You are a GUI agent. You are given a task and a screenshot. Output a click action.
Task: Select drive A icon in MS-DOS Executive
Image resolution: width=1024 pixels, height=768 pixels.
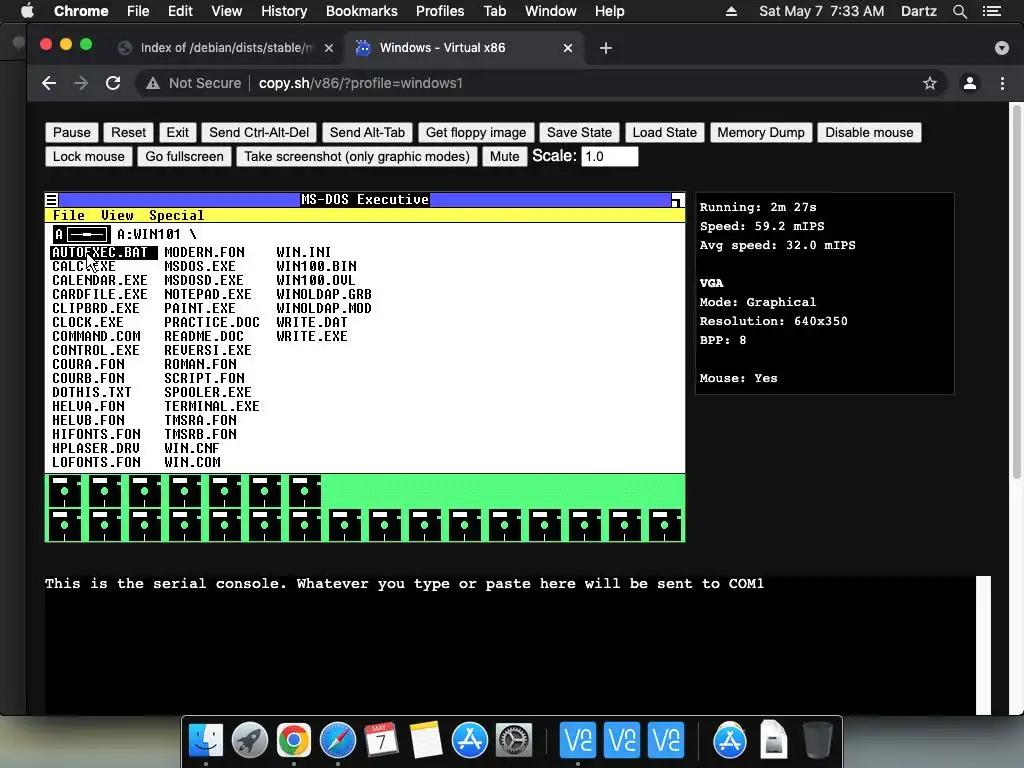coord(81,234)
